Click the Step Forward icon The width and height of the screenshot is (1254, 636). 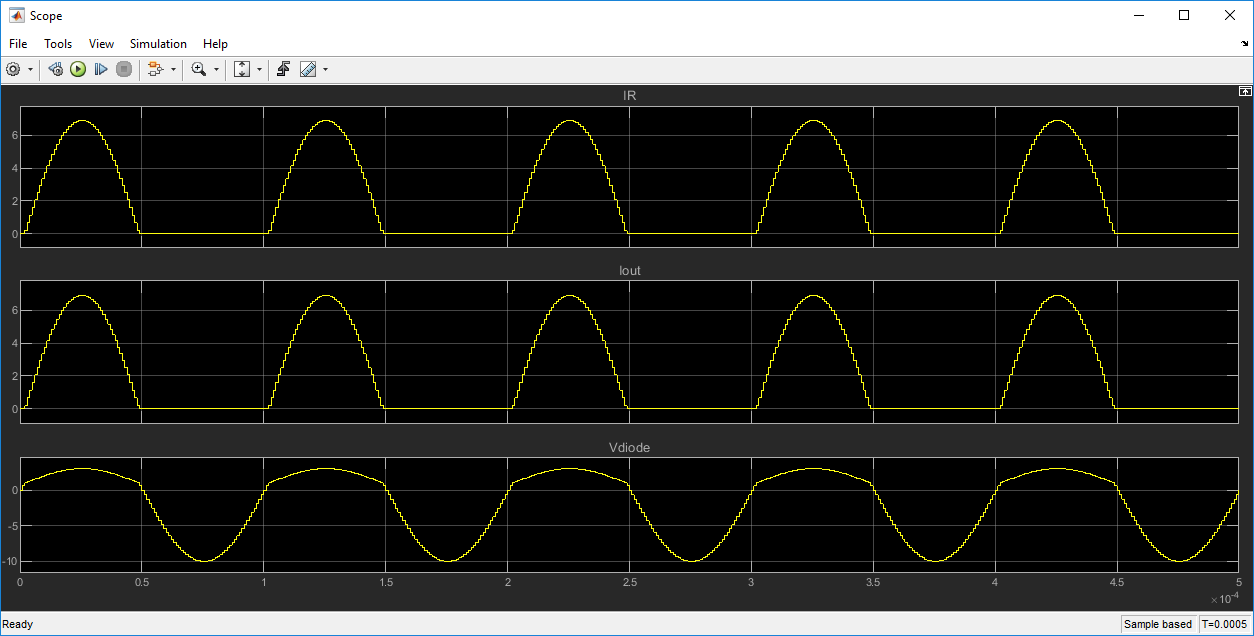pyautogui.click(x=101, y=69)
